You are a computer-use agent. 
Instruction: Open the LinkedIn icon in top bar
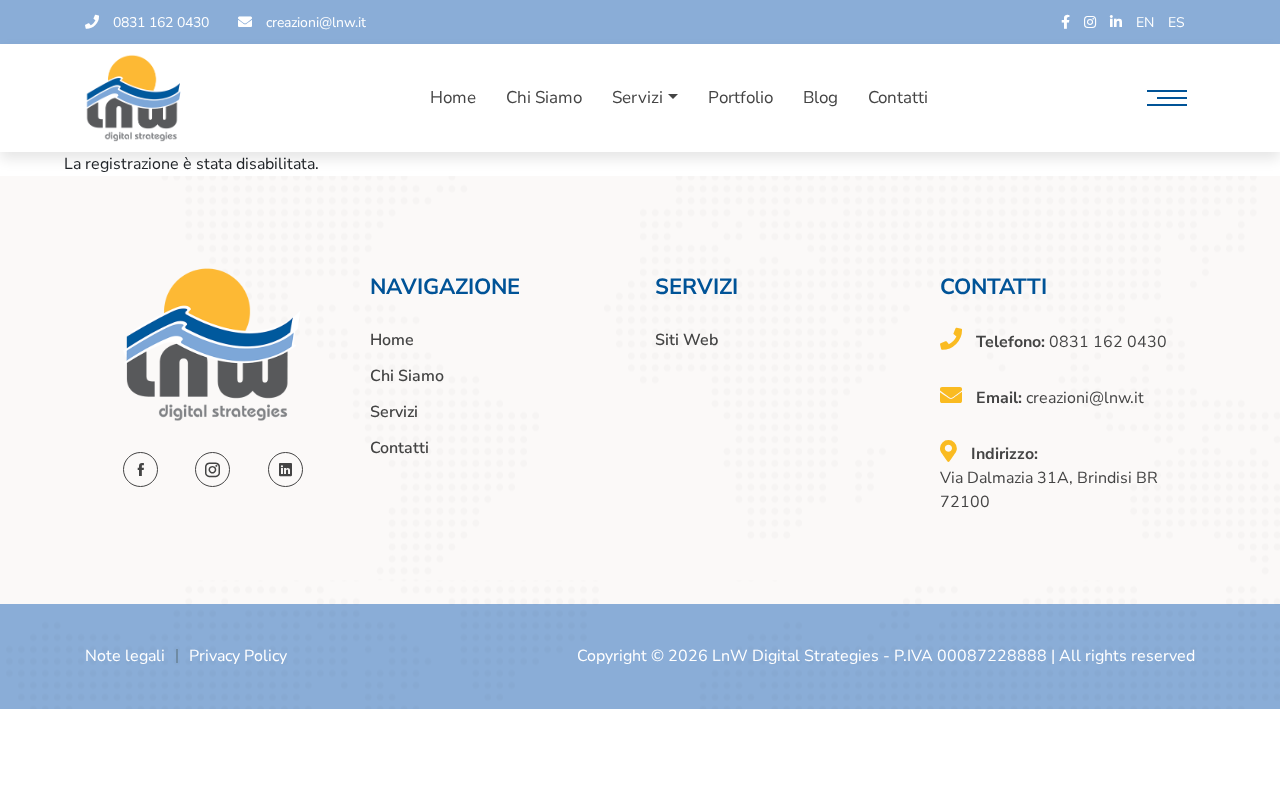[x=1116, y=21]
